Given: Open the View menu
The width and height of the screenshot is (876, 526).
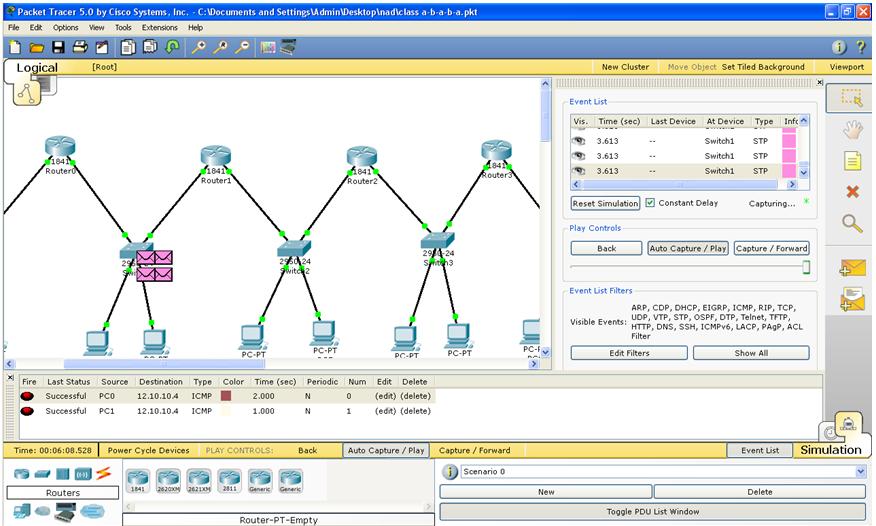Looking at the screenshot, I should point(97,27).
